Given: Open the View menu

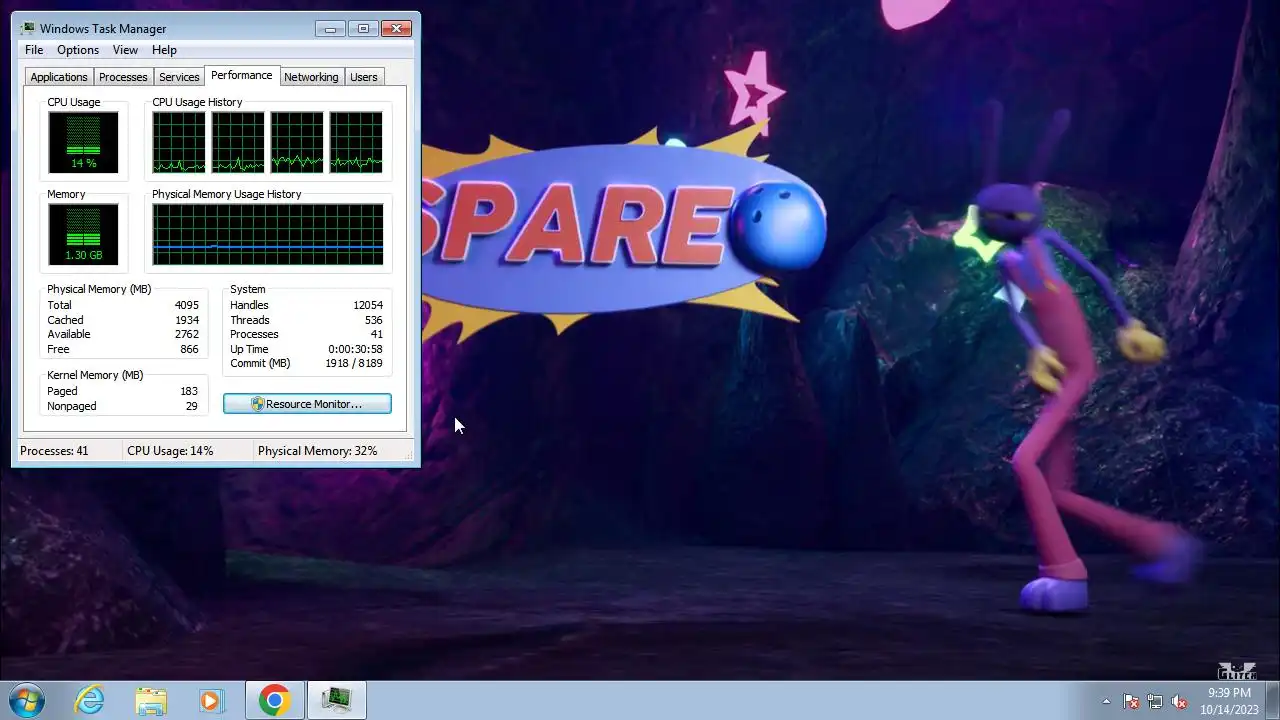Looking at the screenshot, I should pyautogui.click(x=125, y=50).
